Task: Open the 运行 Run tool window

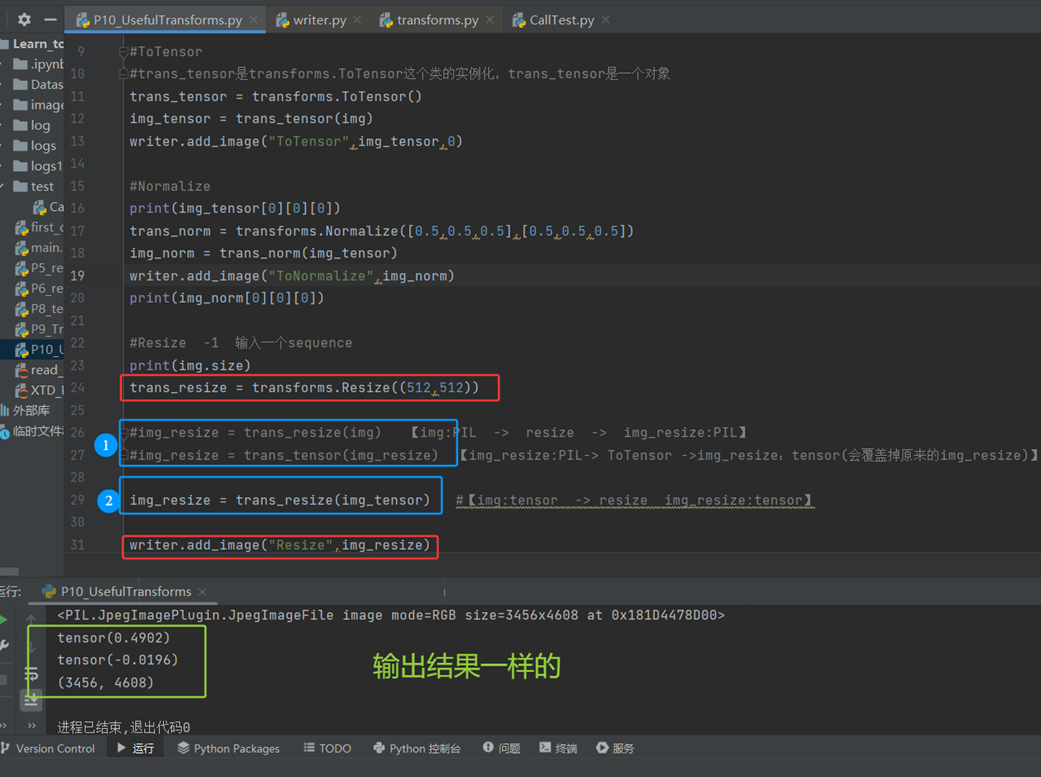Action: [135, 748]
